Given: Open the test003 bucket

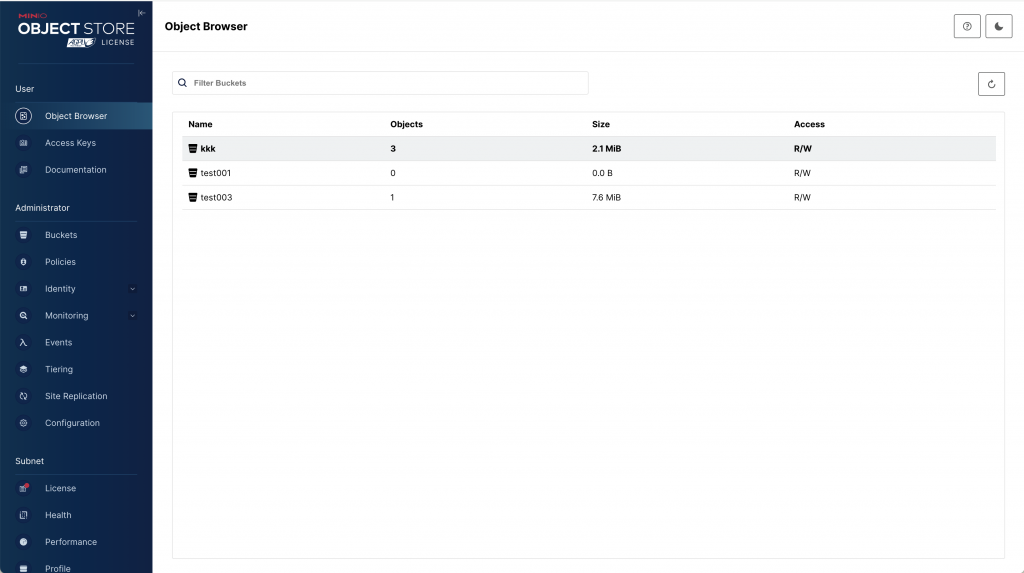Looking at the screenshot, I should (216, 198).
